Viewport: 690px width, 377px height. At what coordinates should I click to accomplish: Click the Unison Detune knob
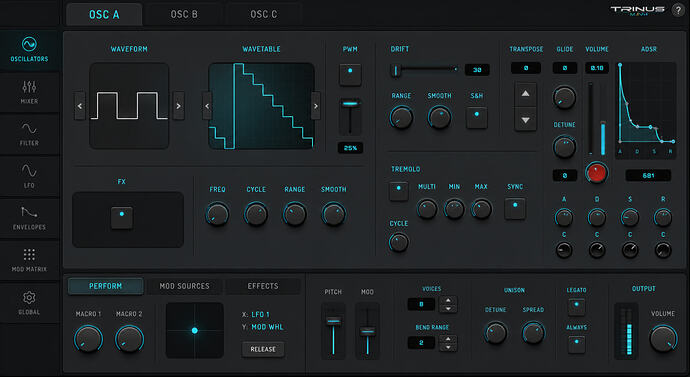point(495,333)
